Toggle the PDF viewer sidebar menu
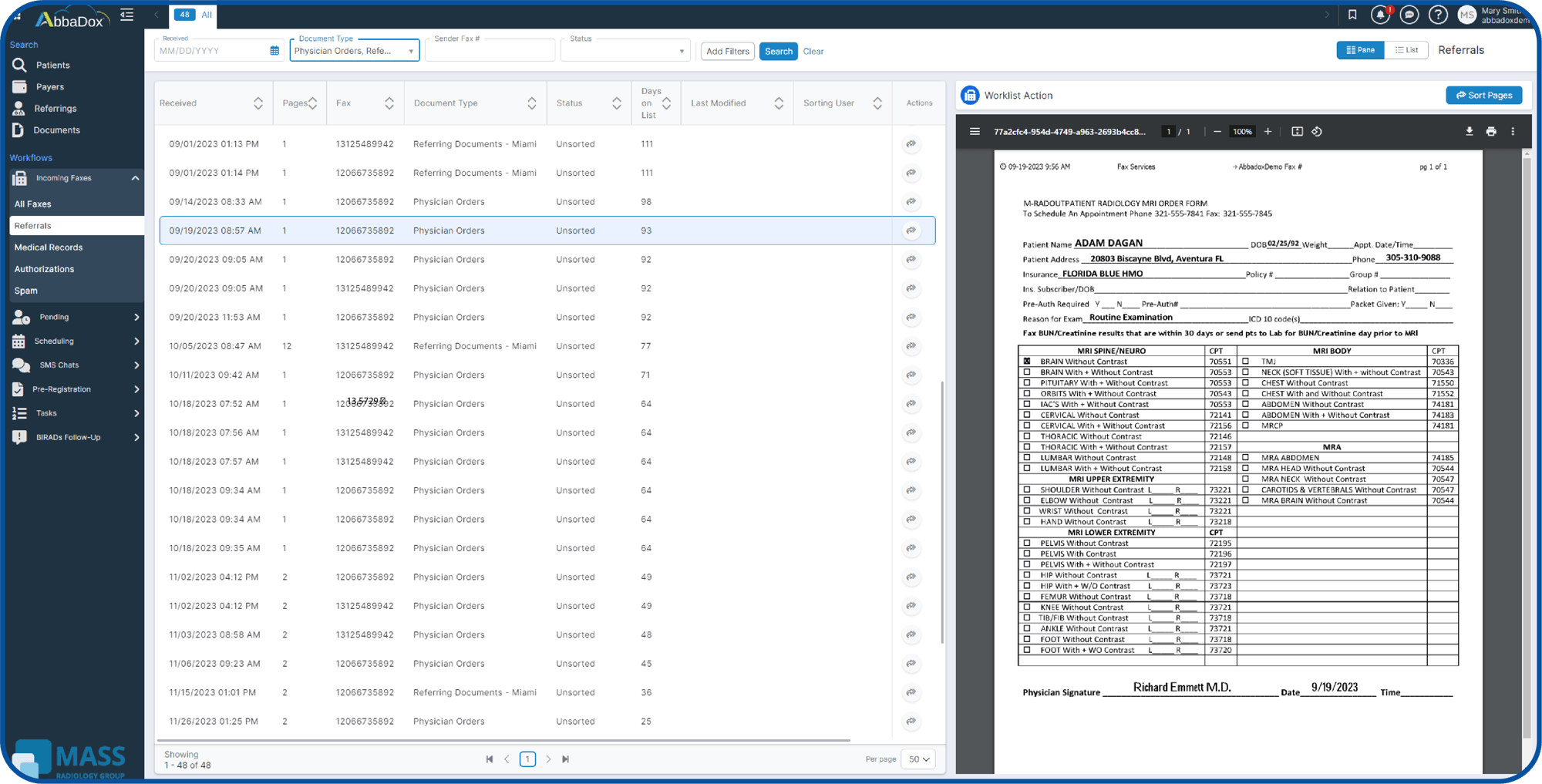The height and width of the screenshot is (784, 1542). tap(975, 132)
